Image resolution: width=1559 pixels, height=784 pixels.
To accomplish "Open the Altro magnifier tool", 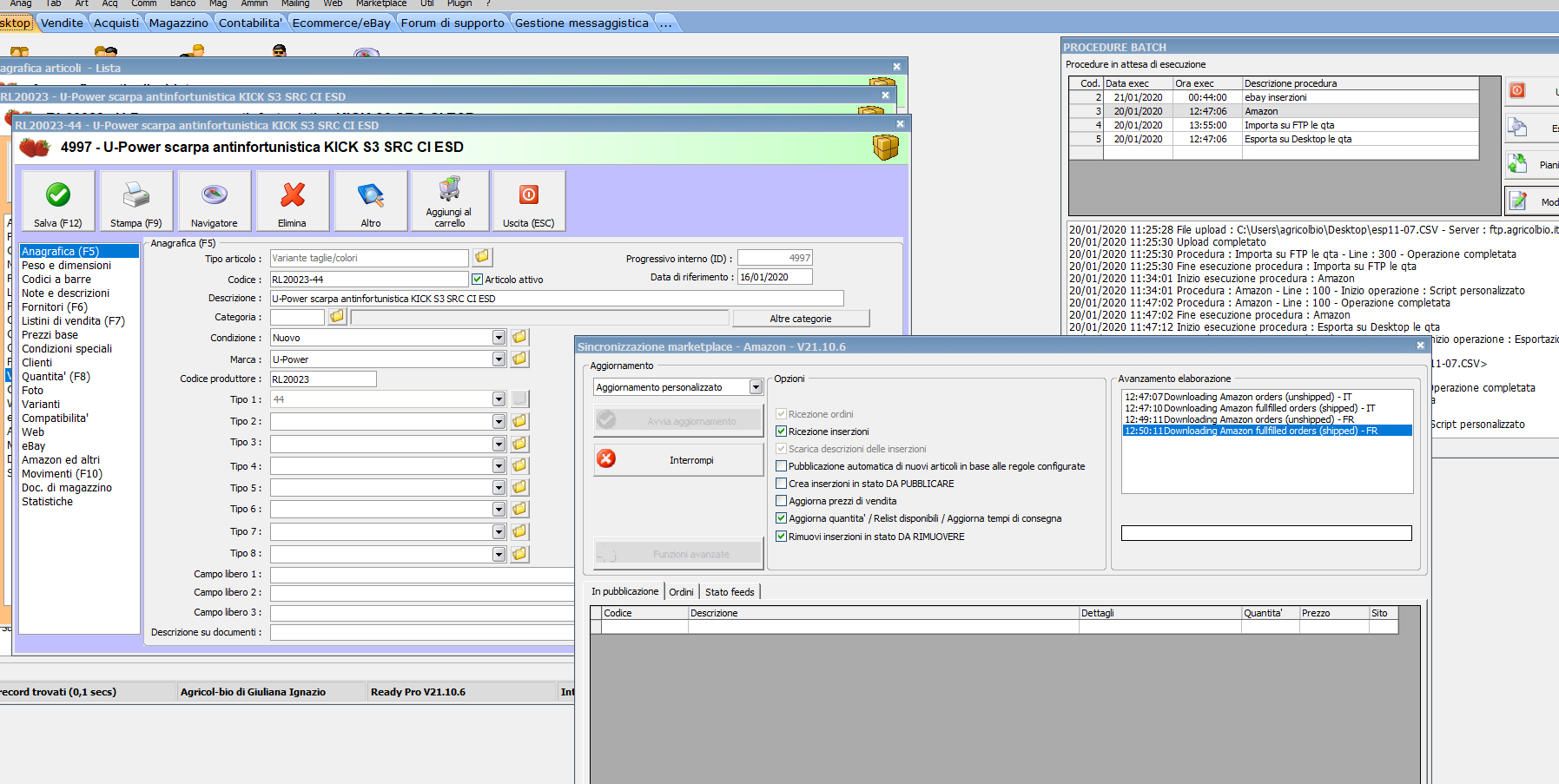I will pyautogui.click(x=371, y=201).
